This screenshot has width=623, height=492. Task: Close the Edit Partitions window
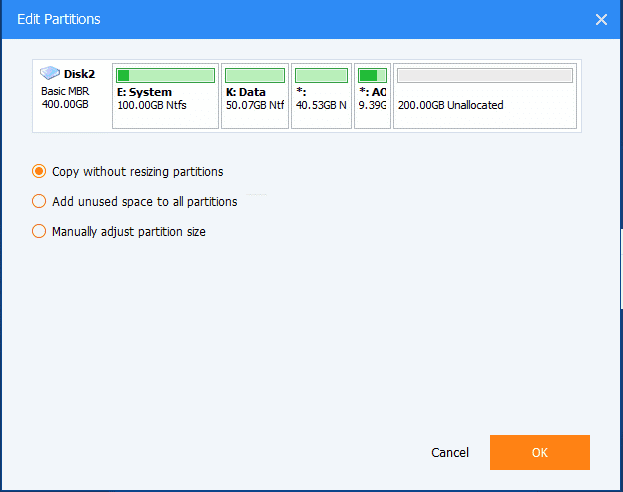tap(601, 19)
